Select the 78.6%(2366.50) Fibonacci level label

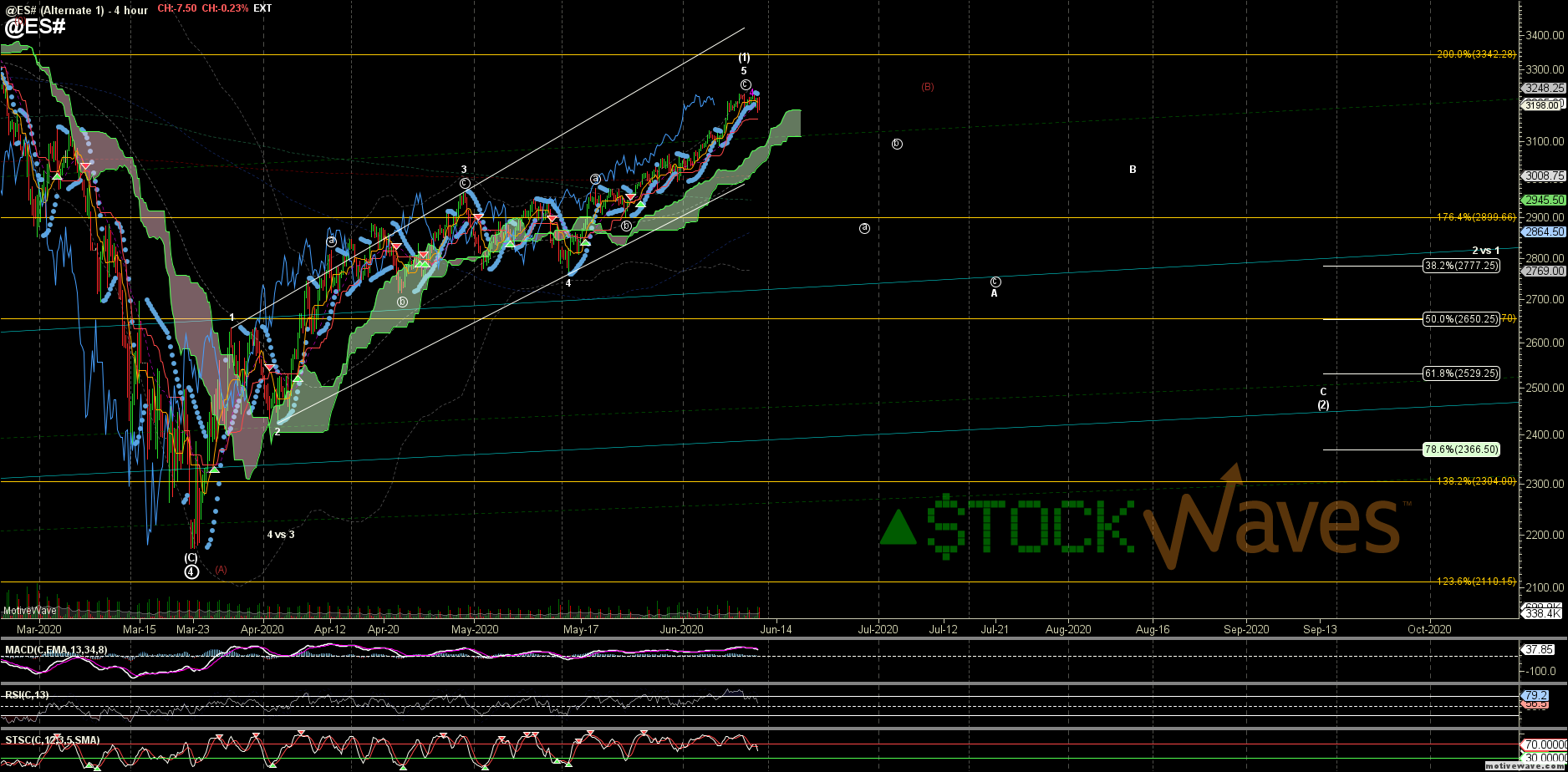pos(1461,449)
